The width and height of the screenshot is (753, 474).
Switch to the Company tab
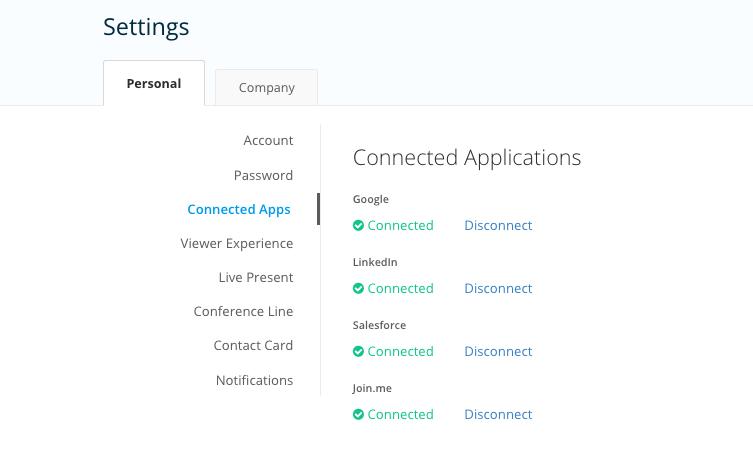point(267,87)
